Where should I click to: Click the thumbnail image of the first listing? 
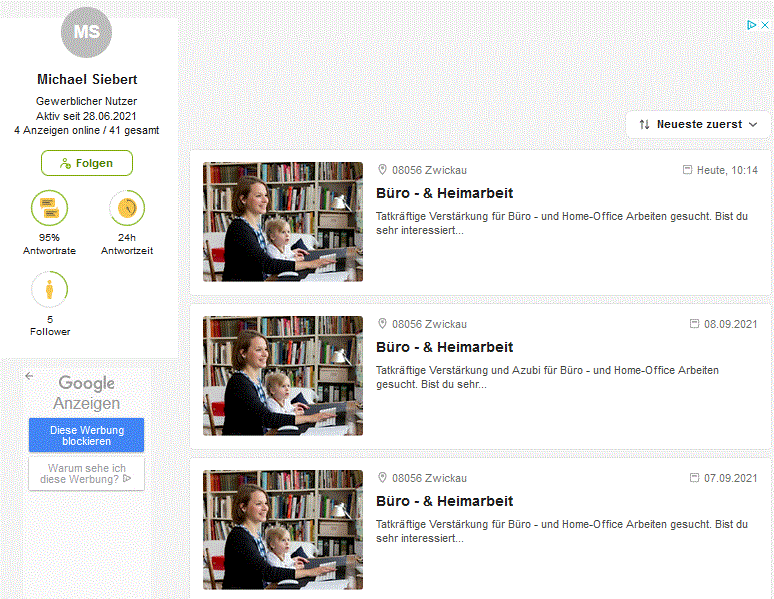[283, 222]
